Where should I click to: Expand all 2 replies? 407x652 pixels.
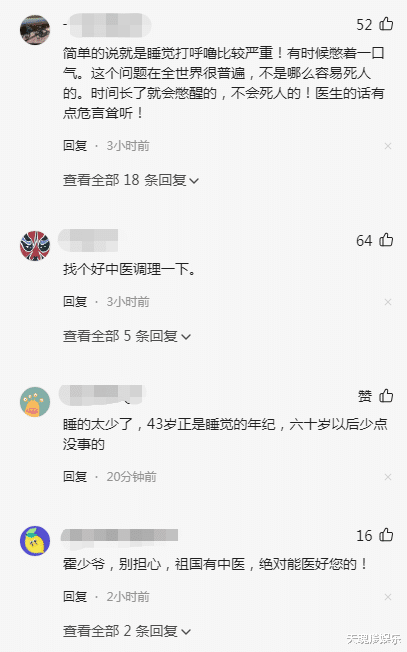[126, 631]
